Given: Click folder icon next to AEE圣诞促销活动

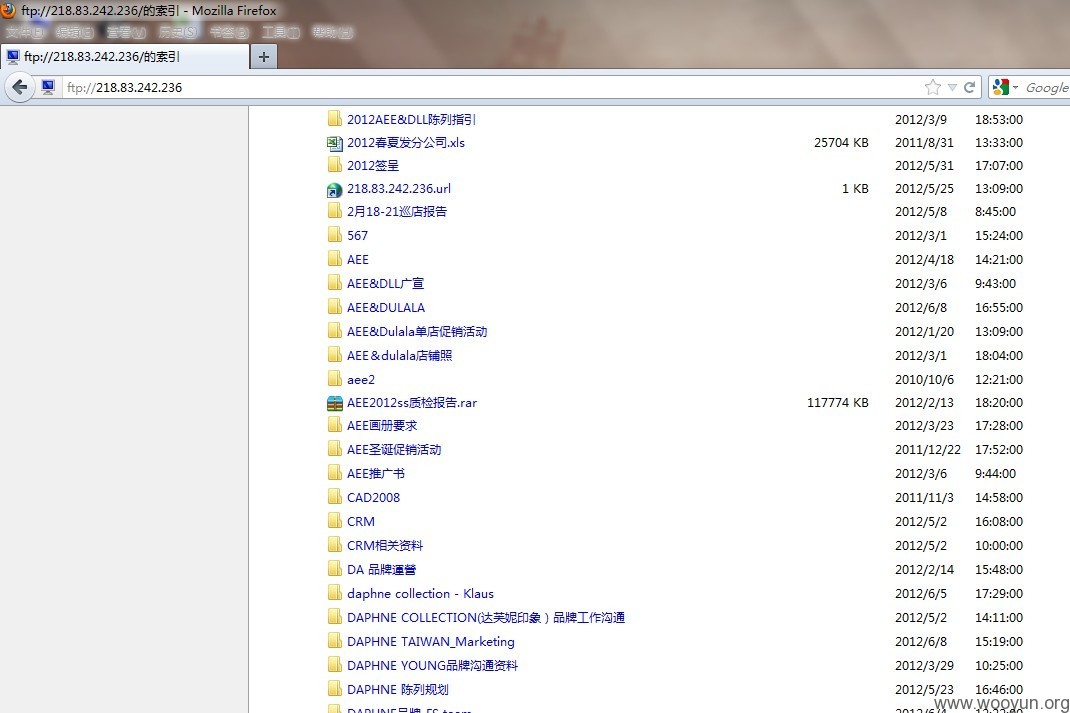Looking at the screenshot, I should tap(334, 449).
